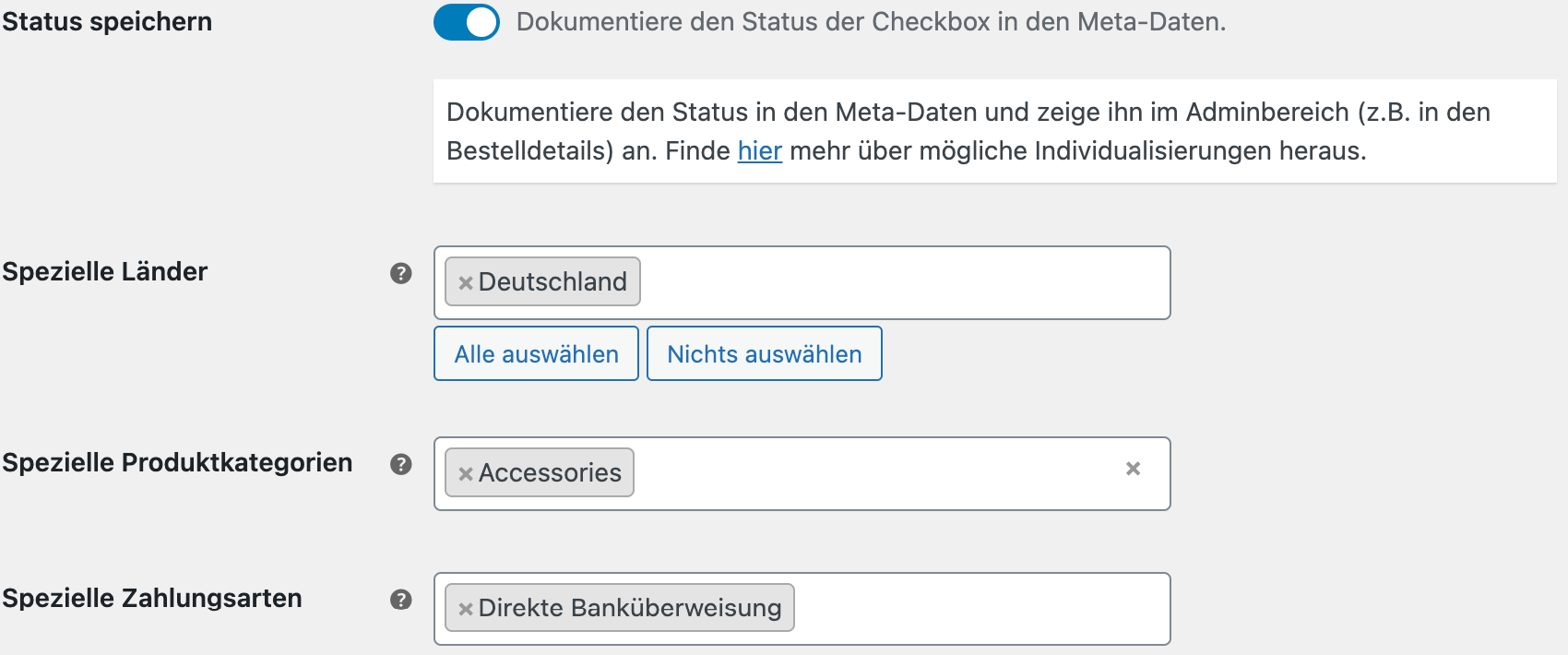Show help tooltip for Spezielle Länder
The width and height of the screenshot is (1568, 655).
pyautogui.click(x=400, y=273)
